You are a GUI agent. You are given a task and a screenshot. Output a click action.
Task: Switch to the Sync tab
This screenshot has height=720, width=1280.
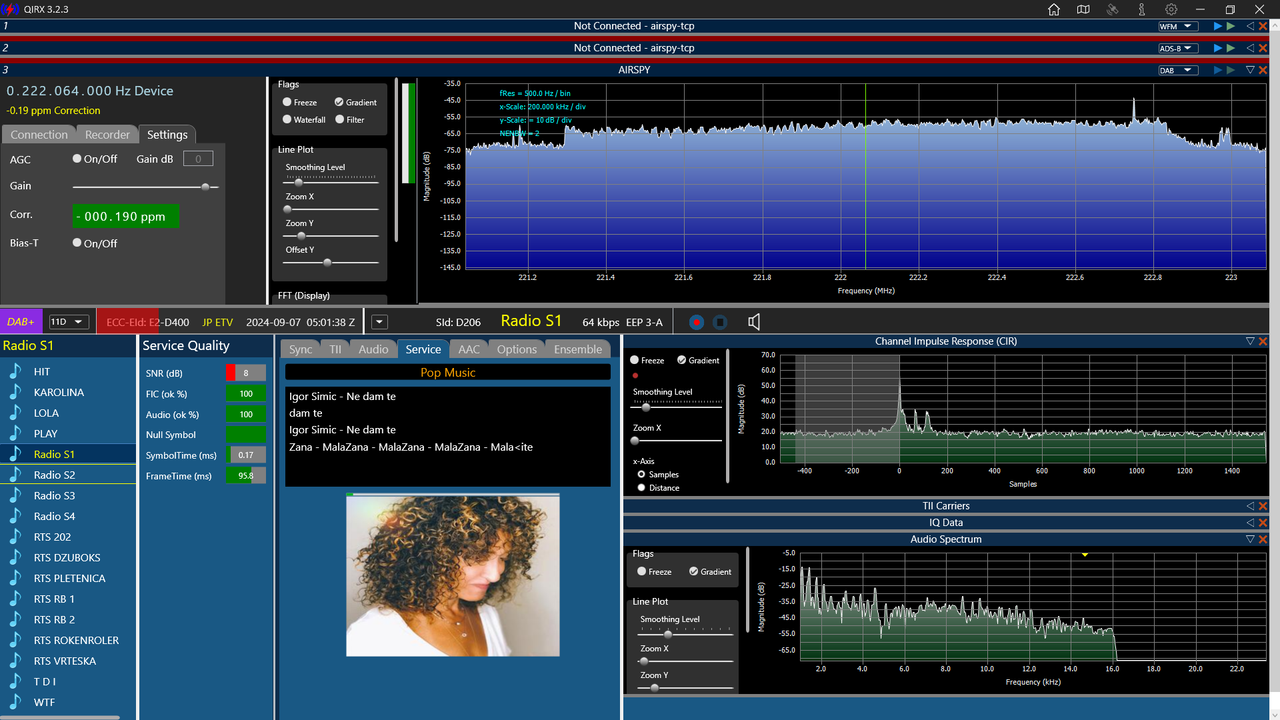[301, 349]
